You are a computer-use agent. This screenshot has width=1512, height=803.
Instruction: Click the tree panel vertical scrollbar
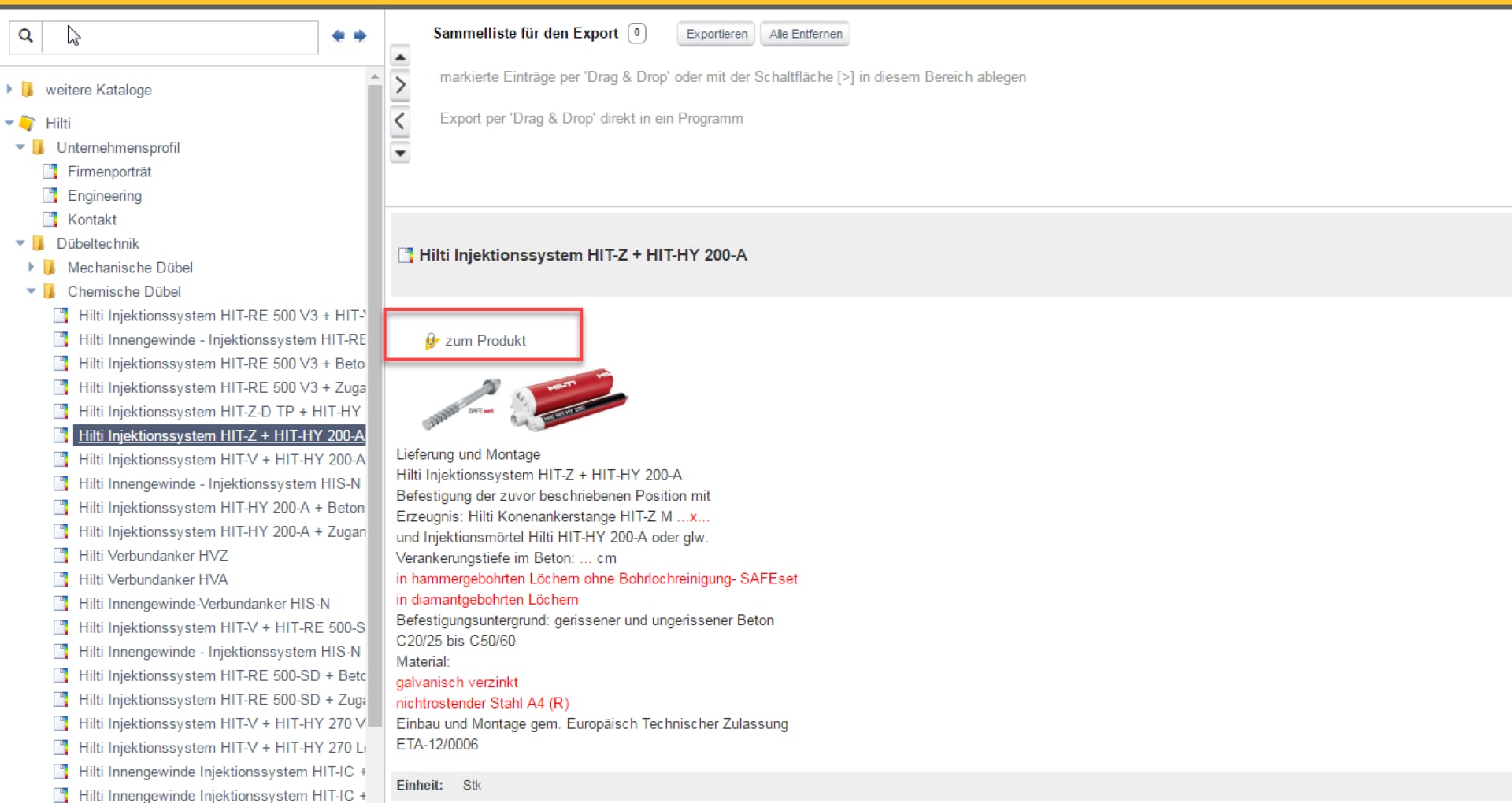375,394
